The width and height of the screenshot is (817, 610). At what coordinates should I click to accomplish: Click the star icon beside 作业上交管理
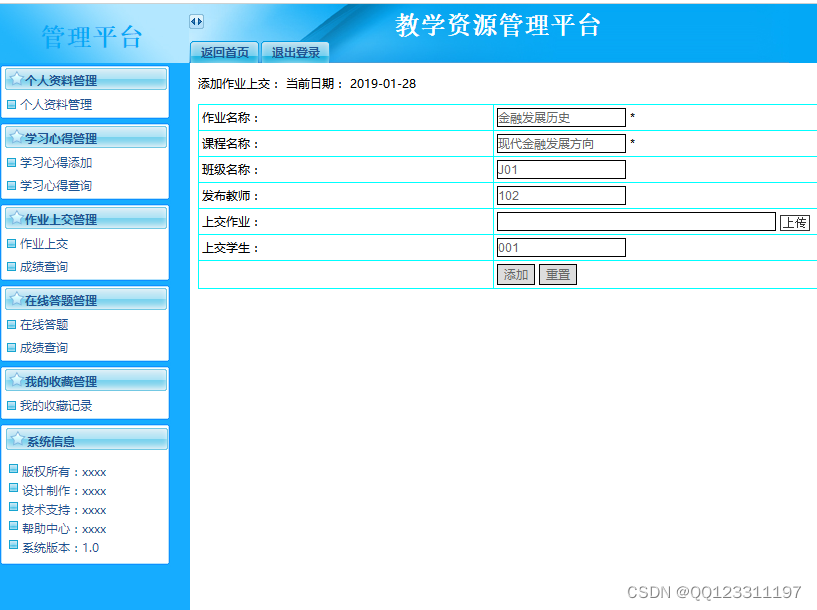17,218
